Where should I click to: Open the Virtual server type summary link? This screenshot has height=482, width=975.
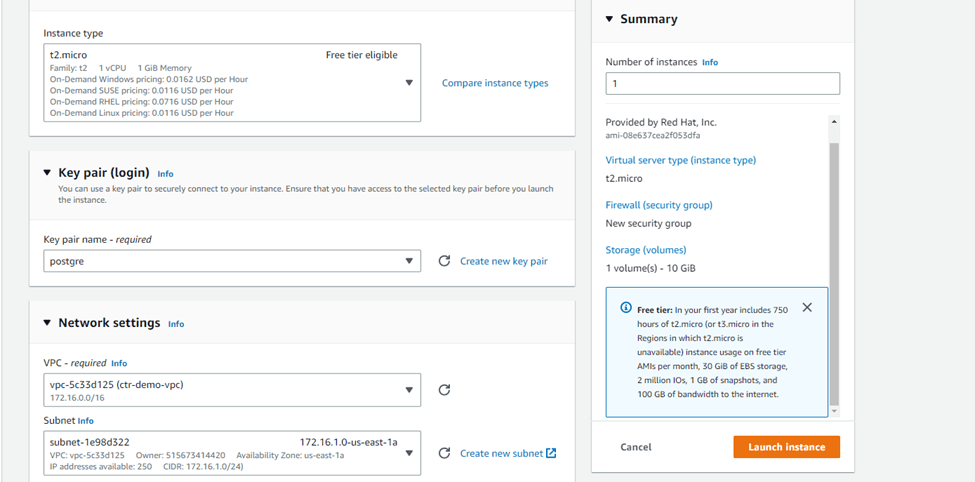(680, 160)
